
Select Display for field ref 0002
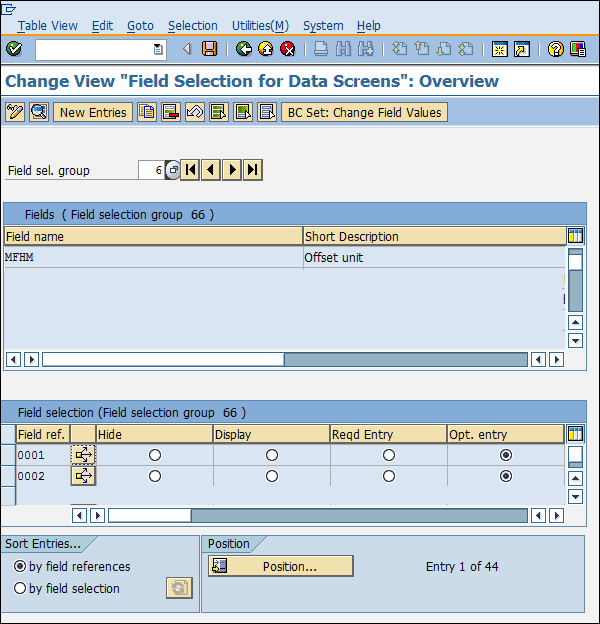[272, 476]
